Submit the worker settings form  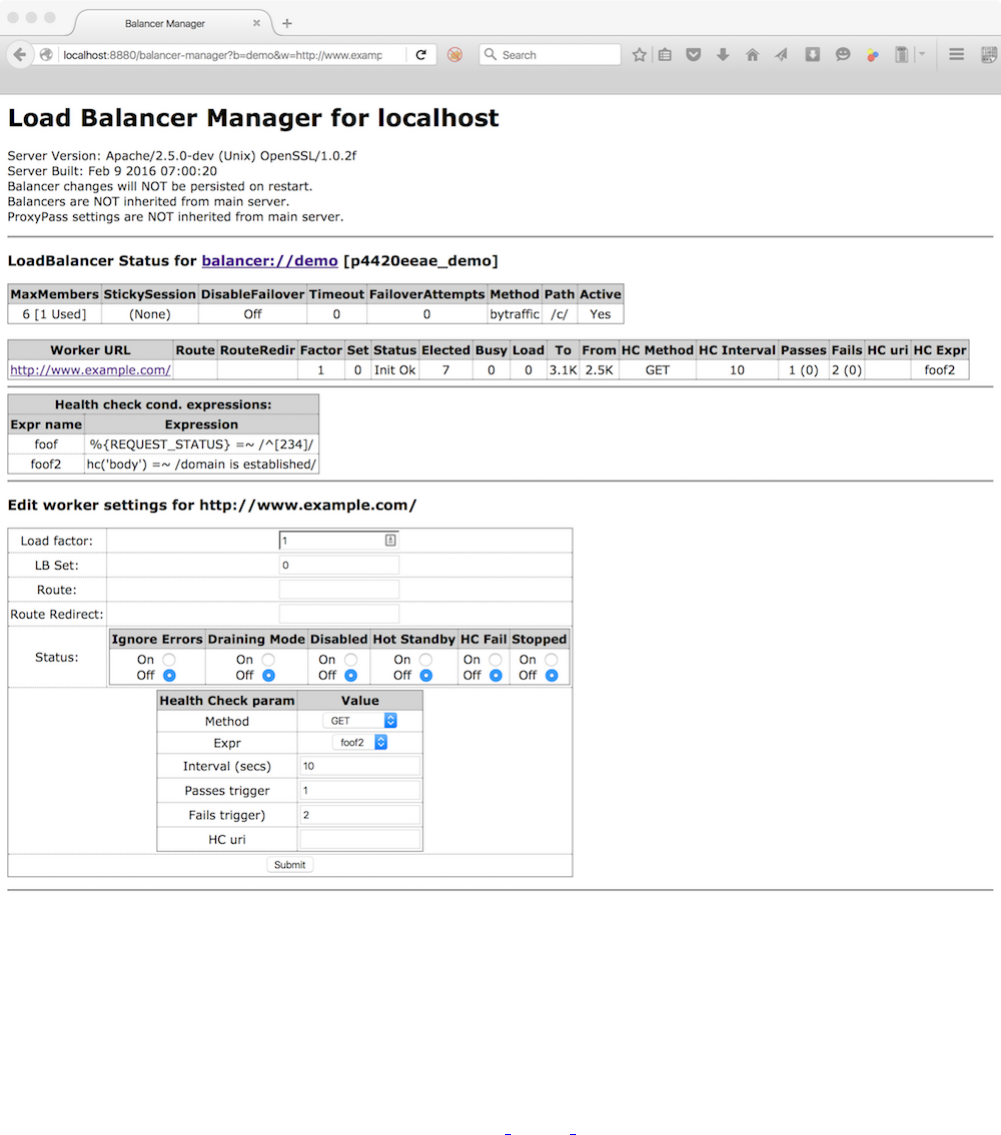[x=290, y=865]
